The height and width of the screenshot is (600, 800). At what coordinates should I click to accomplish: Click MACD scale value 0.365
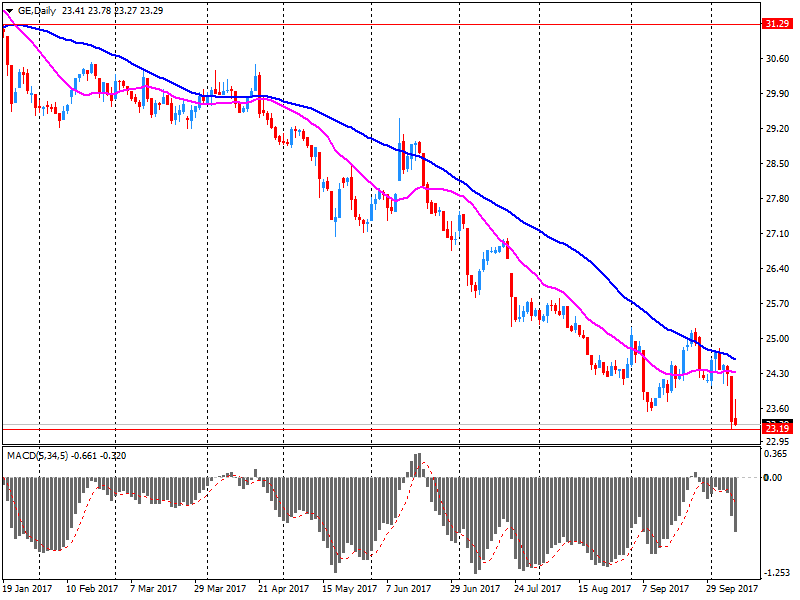click(x=777, y=454)
